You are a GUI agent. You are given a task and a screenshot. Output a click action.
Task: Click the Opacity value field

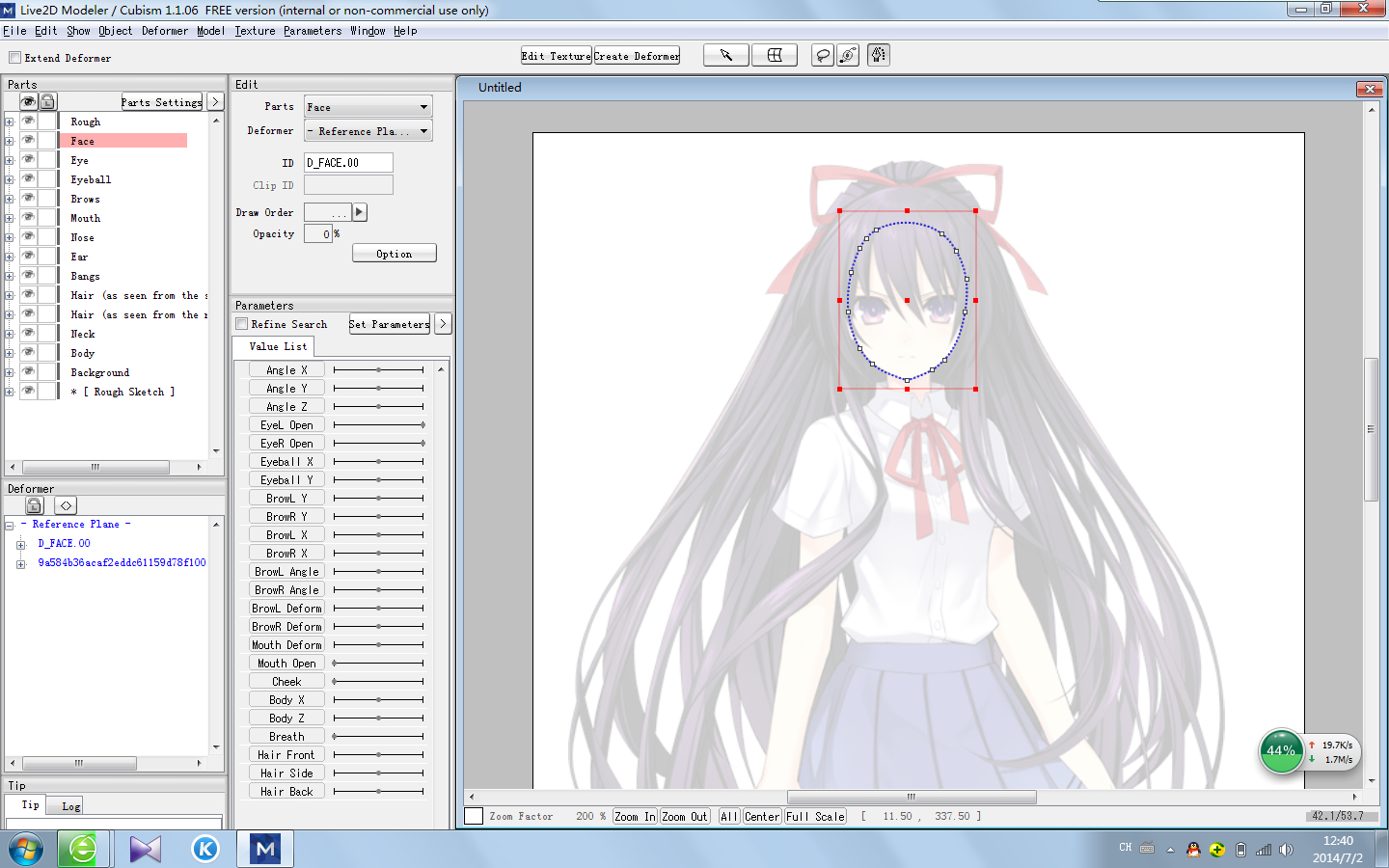(318, 233)
